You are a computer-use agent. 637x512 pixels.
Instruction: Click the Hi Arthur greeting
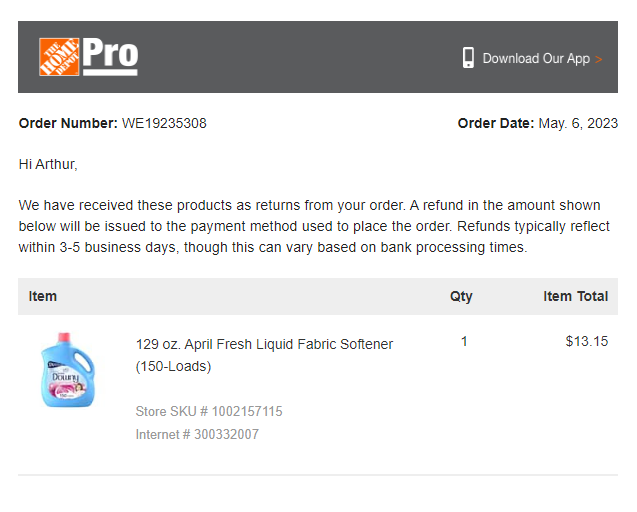click(x=48, y=164)
